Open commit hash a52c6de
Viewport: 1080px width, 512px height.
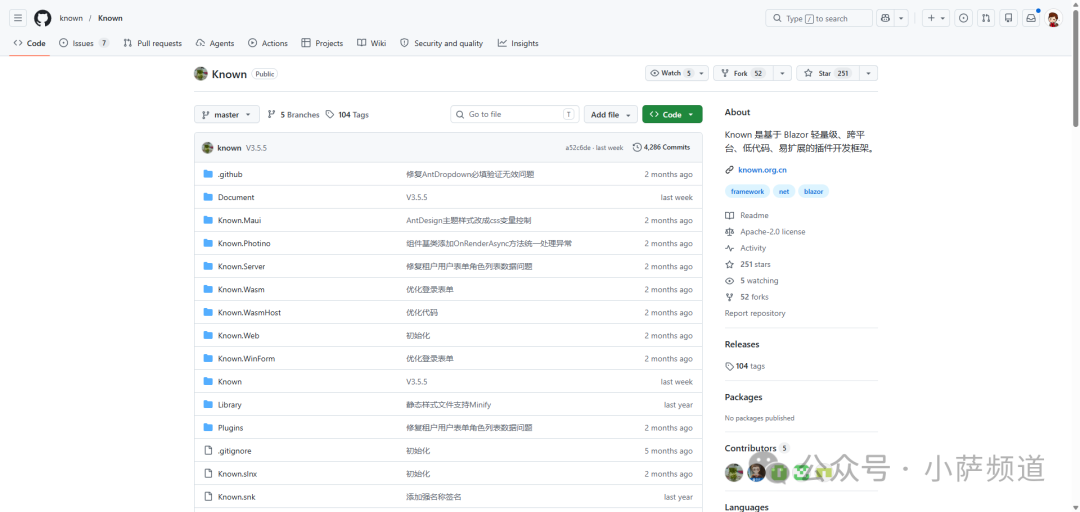coord(577,147)
